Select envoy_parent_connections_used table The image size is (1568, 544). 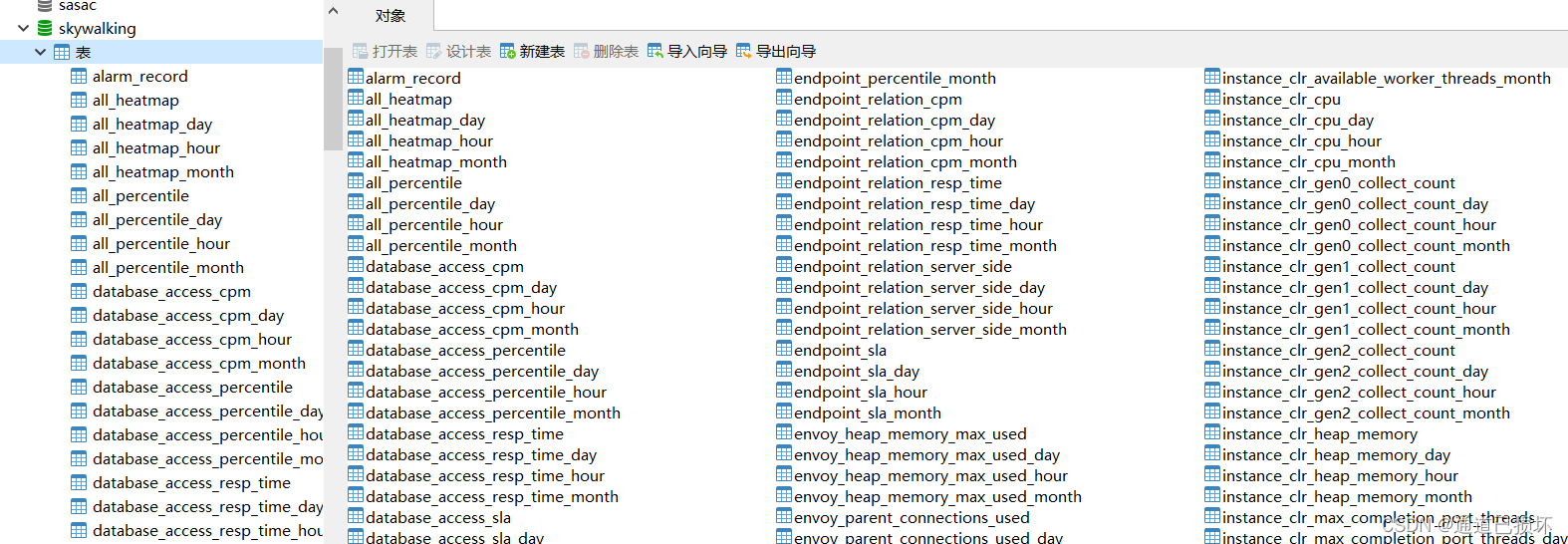pos(912,517)
